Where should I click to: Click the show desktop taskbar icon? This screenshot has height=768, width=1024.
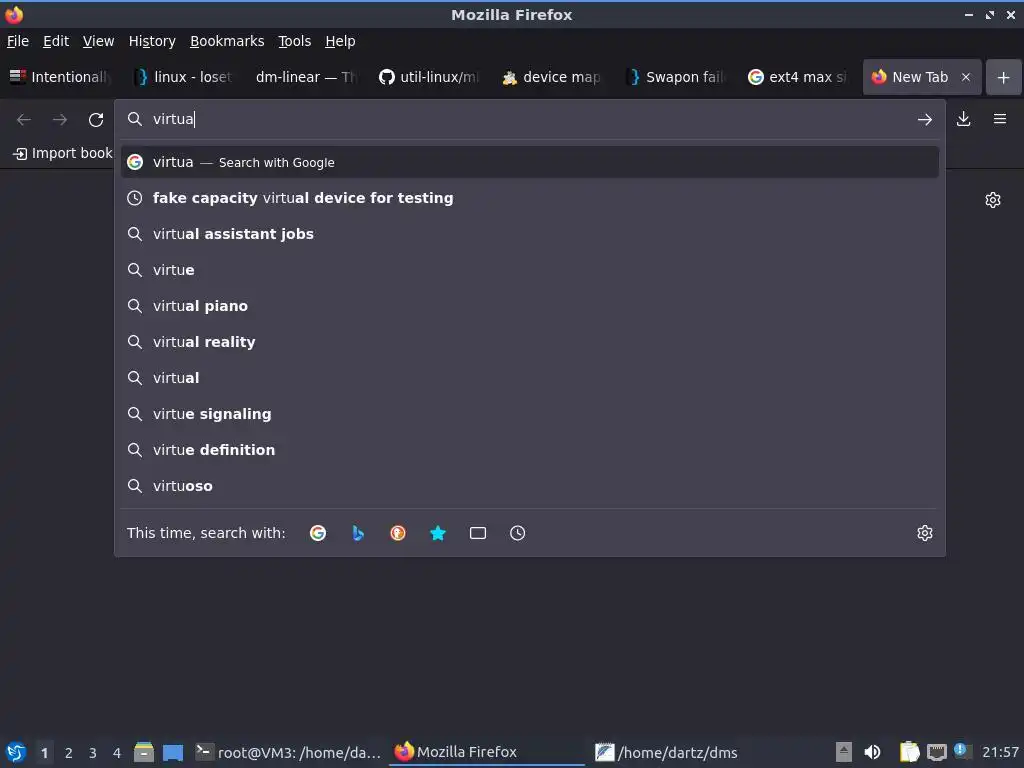pos(173,752)
